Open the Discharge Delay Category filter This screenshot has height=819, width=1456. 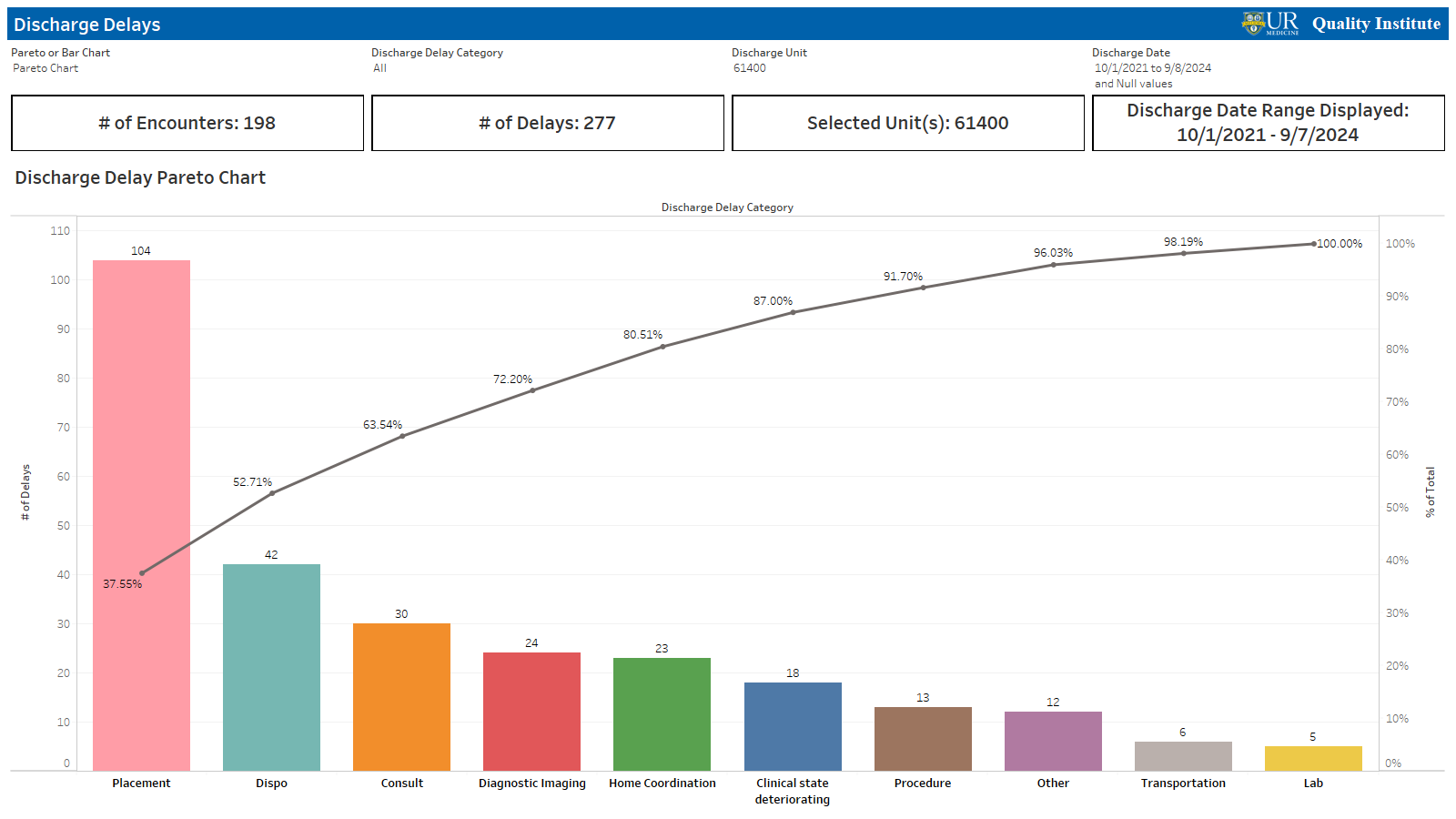point(379,68)
